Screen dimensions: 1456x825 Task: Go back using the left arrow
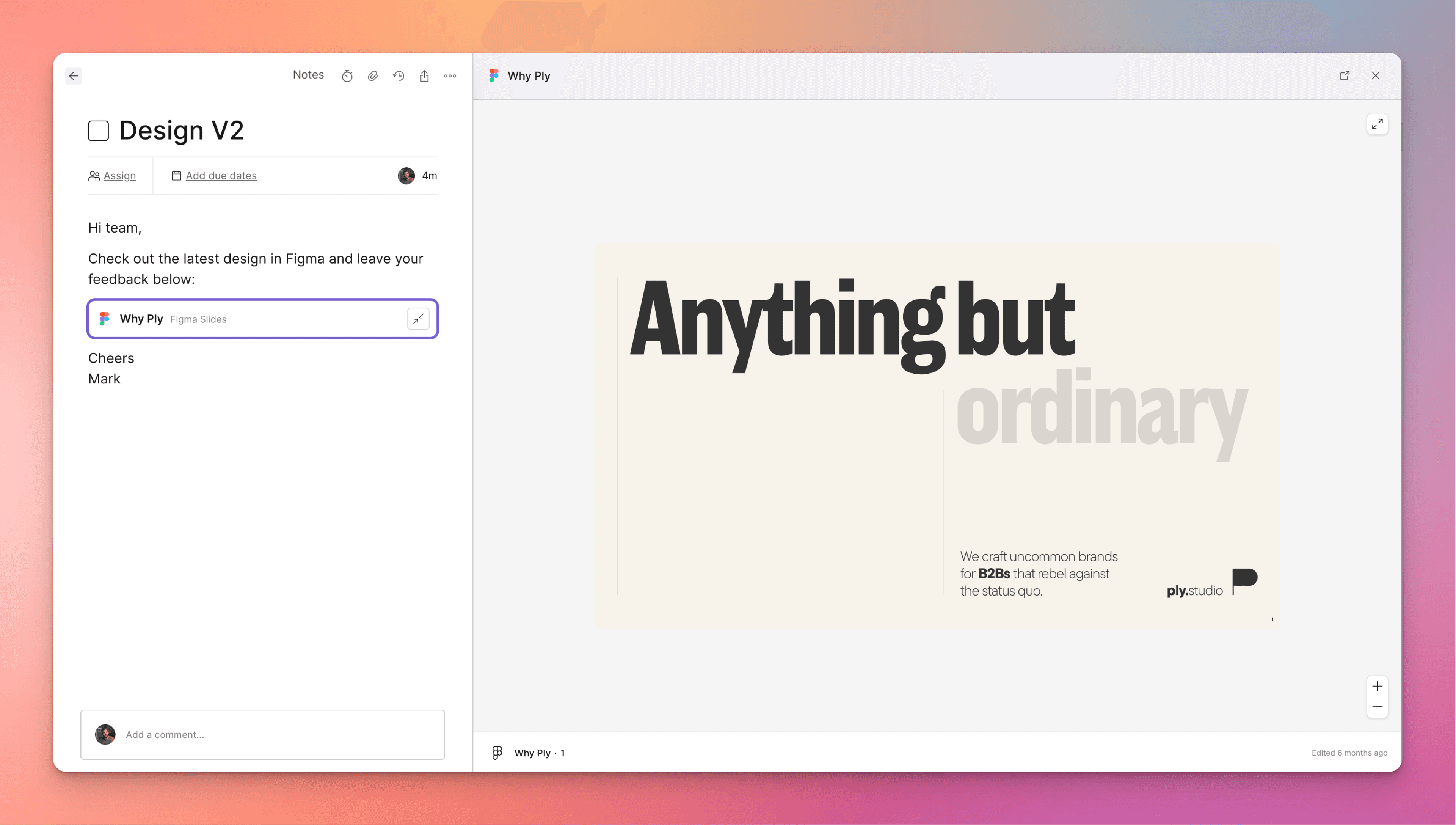(x=74, y=75)
